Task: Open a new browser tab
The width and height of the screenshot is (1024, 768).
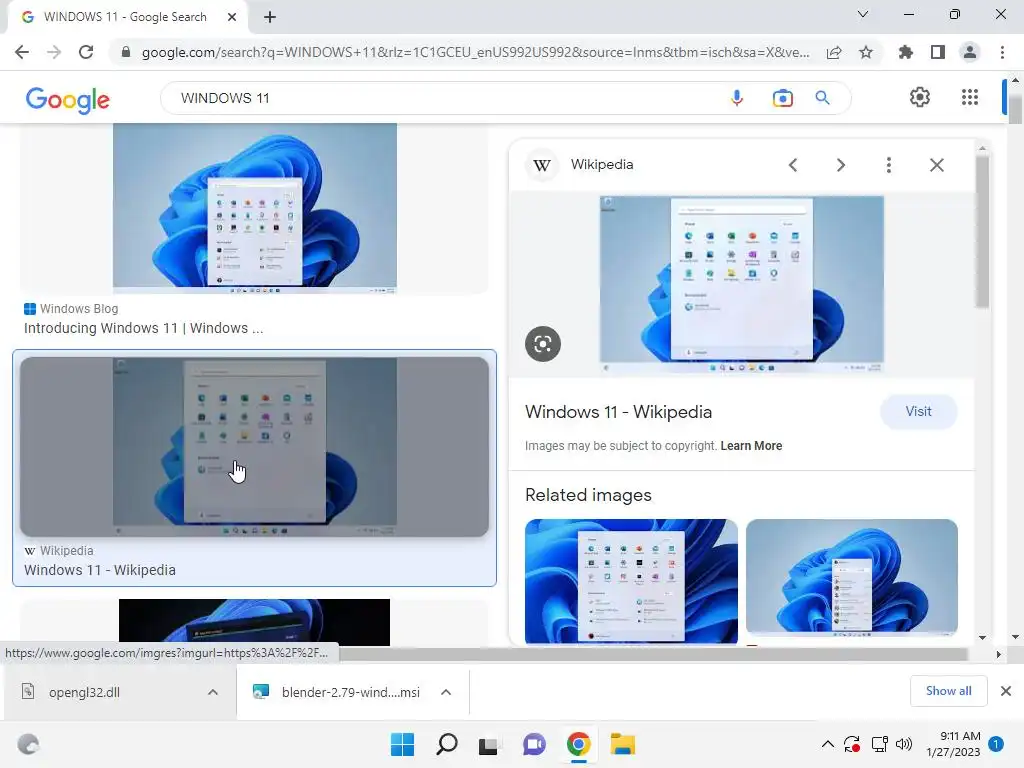Action: coord(270,17)
